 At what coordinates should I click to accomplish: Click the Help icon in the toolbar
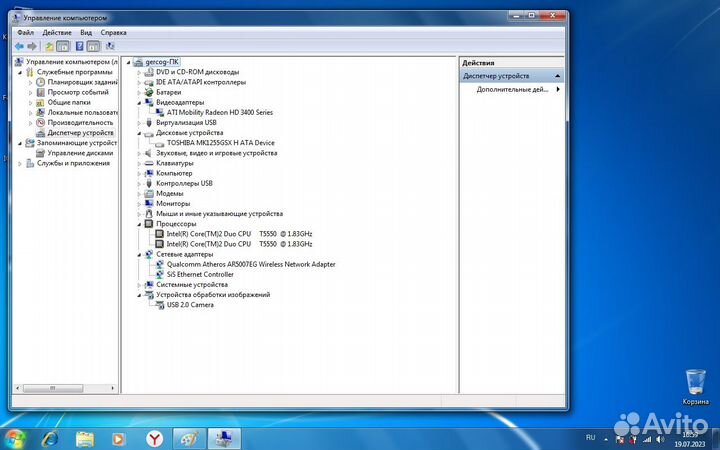79,46
